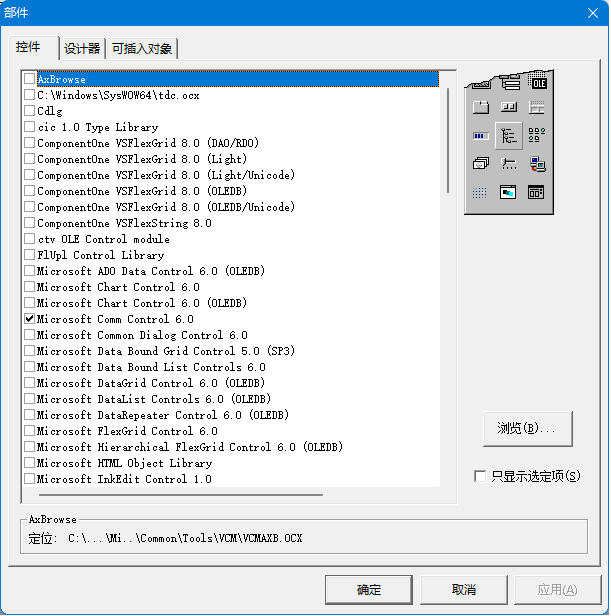Check Microsoft Common Dialog Control 6.0 box
611x616 pixels.
point(29,335)
